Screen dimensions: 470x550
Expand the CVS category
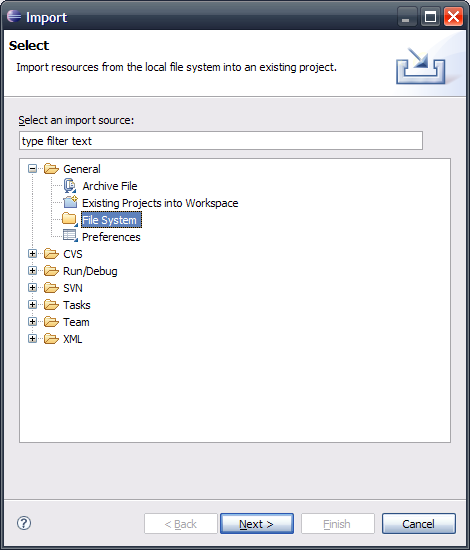tap(32, 254)
